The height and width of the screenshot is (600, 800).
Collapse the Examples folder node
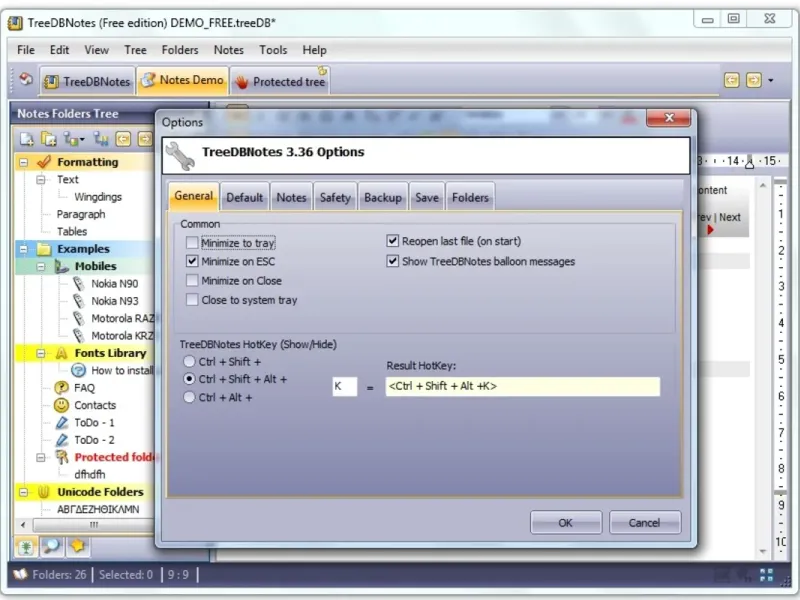click(23, 249)
